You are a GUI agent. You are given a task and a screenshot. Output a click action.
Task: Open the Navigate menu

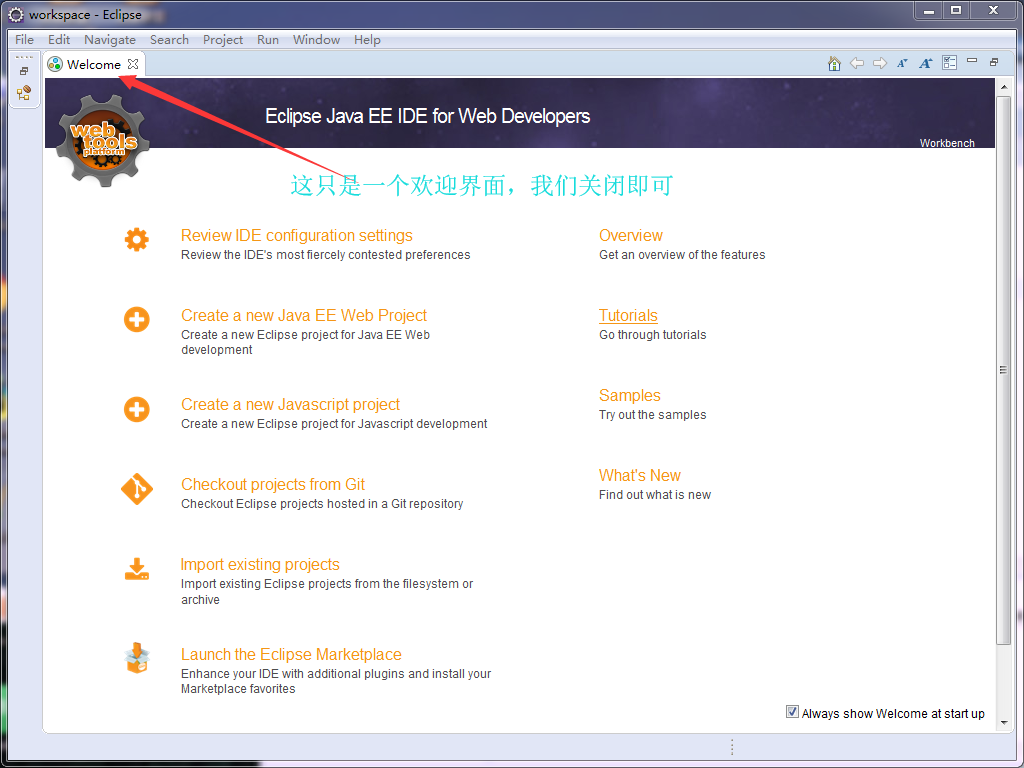pos(110,40)
